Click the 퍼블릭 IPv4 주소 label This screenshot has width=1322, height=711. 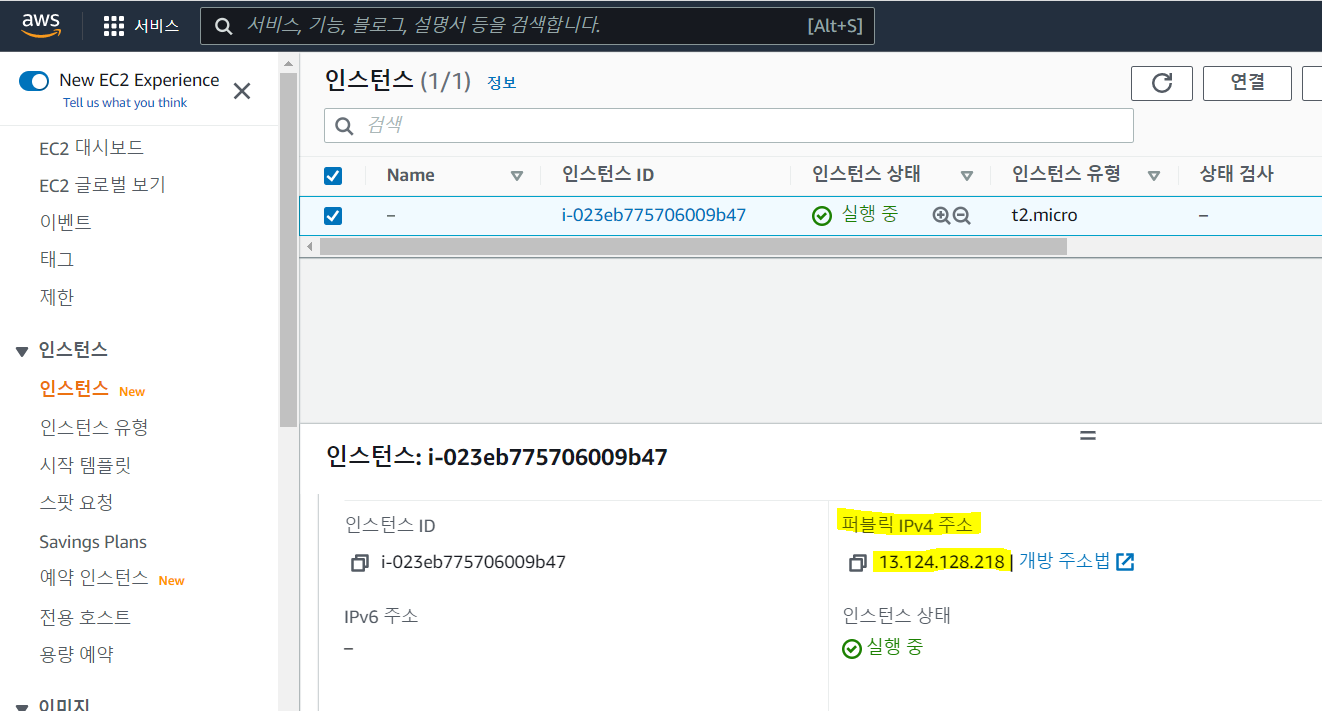[x=907, y=524]
